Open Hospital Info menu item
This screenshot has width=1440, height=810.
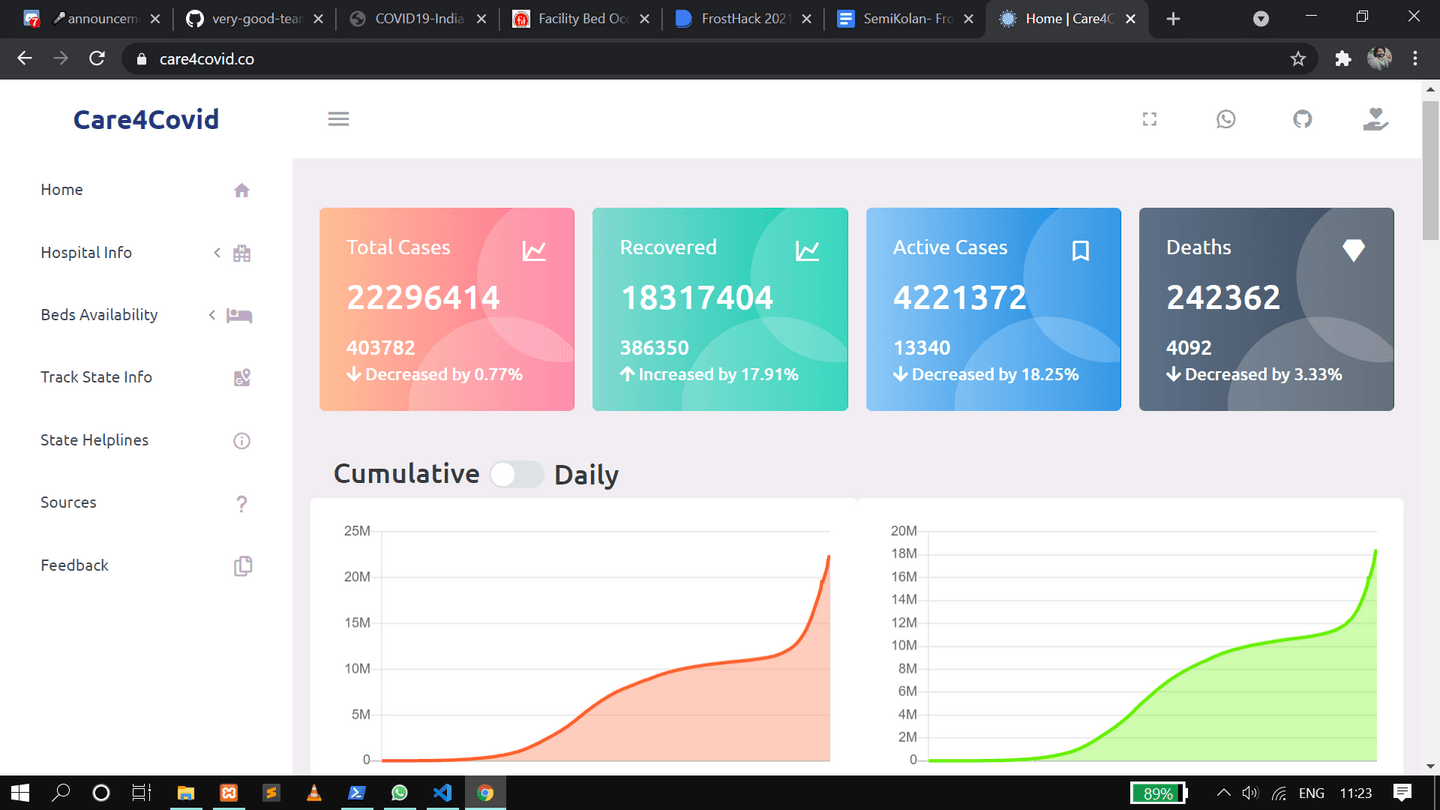(86, 253)
